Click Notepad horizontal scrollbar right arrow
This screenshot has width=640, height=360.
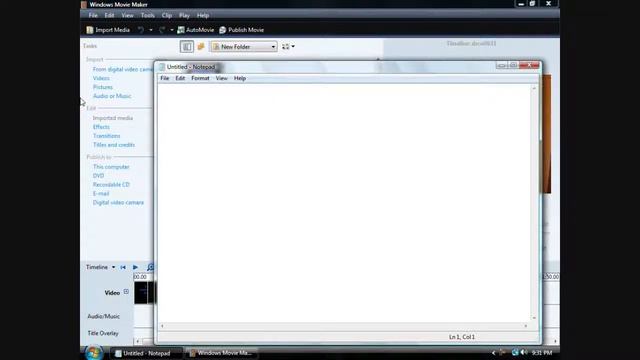(526, 326)
